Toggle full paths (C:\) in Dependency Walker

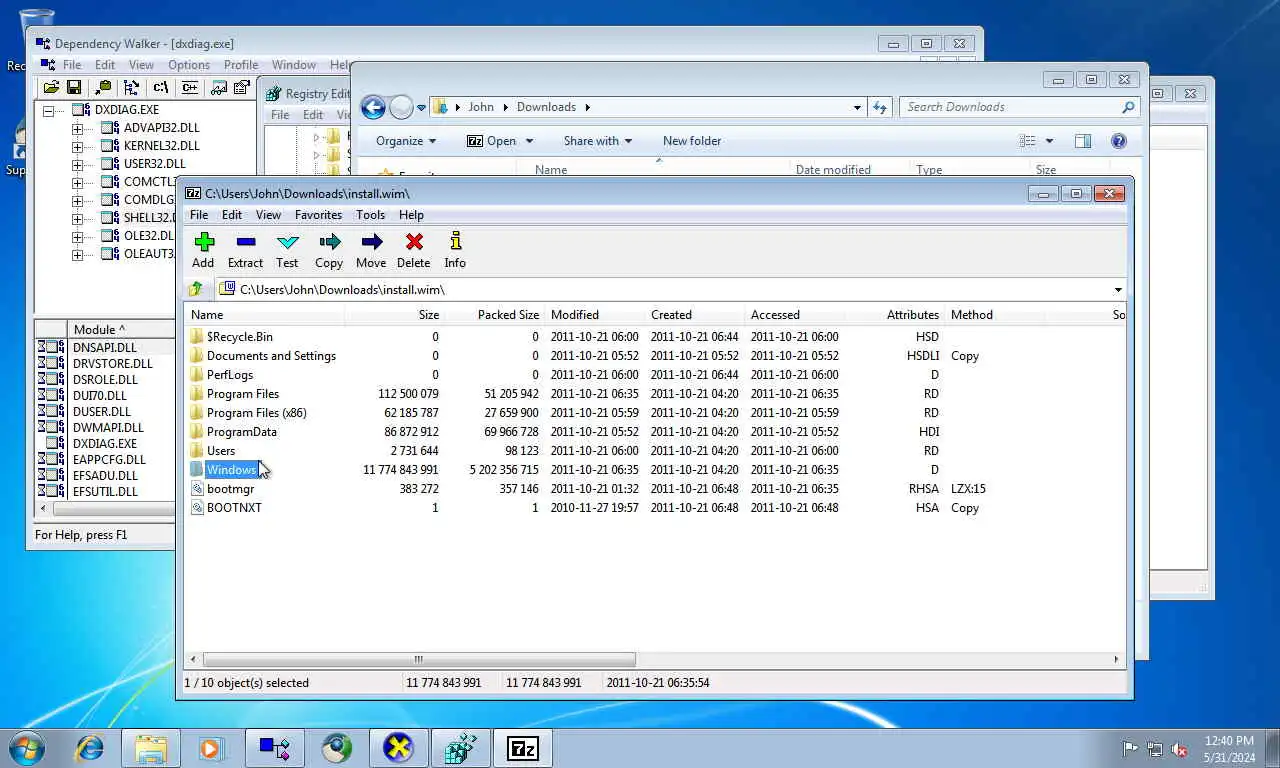tap(160, 88)
